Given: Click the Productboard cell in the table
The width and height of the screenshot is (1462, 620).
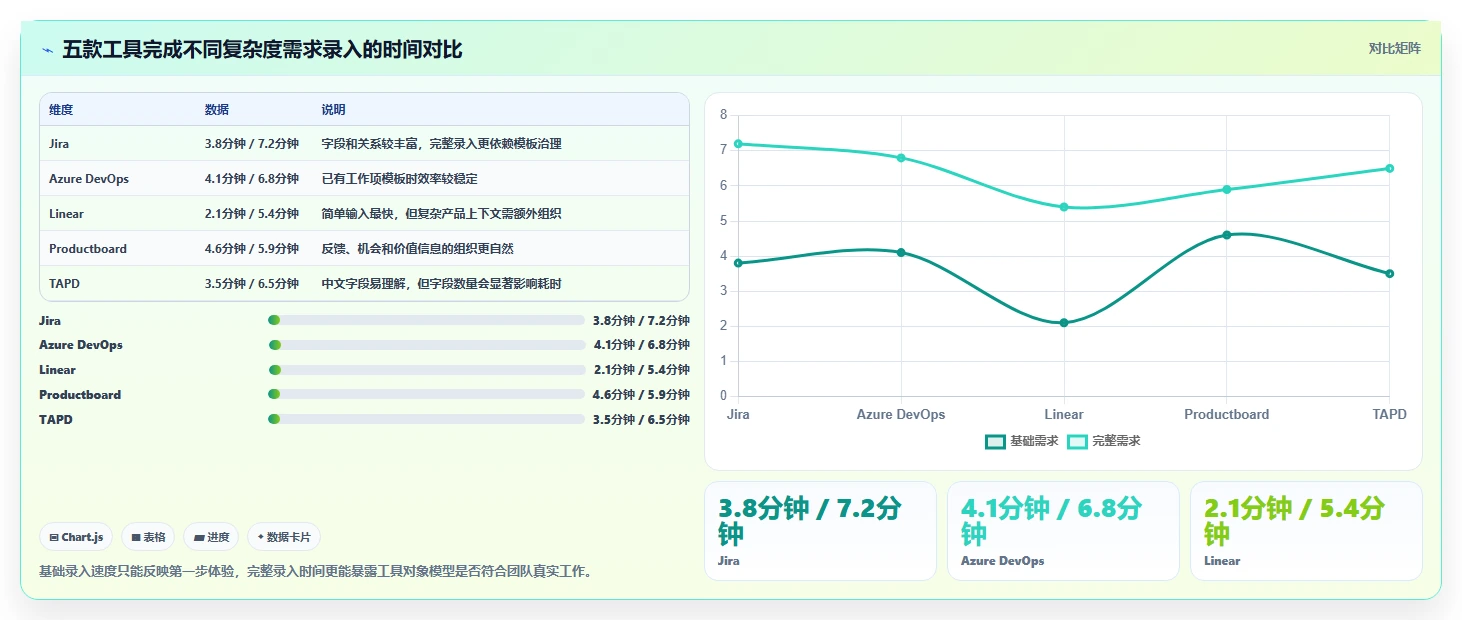Looking at the screenshot, I should (88, 249).
